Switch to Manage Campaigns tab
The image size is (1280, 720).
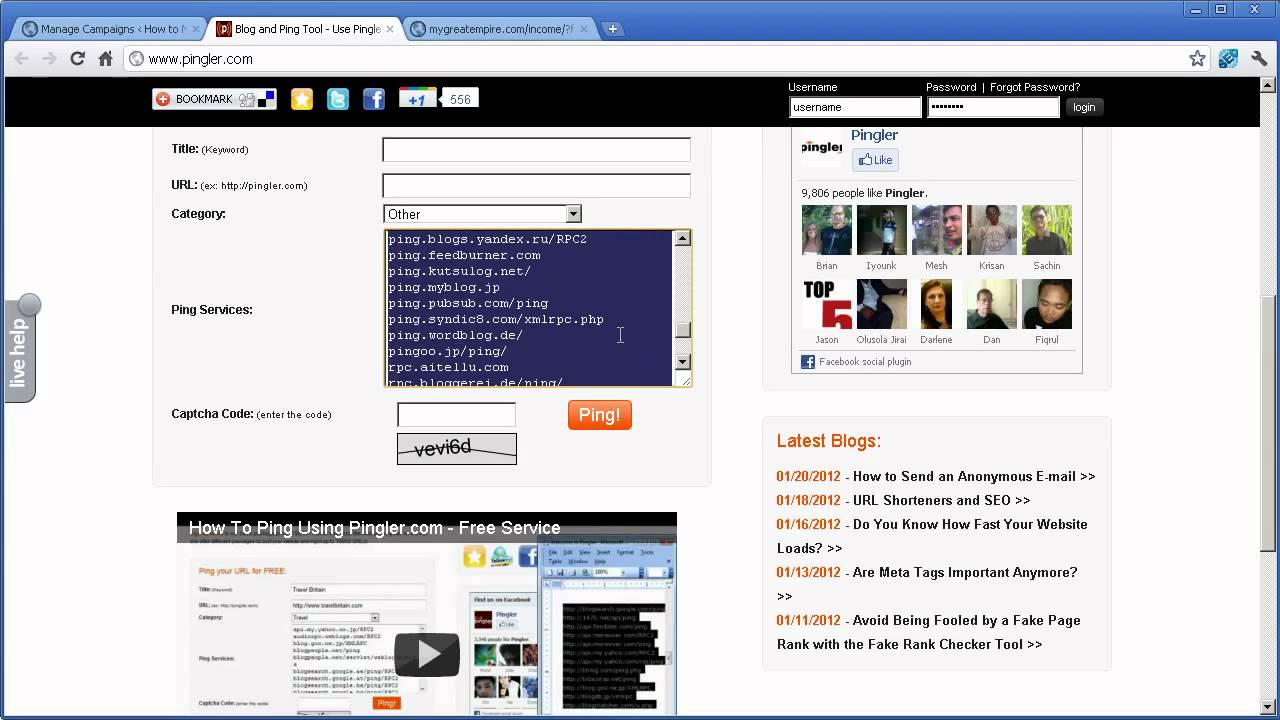pyautogui.click(x=110, y=29)
